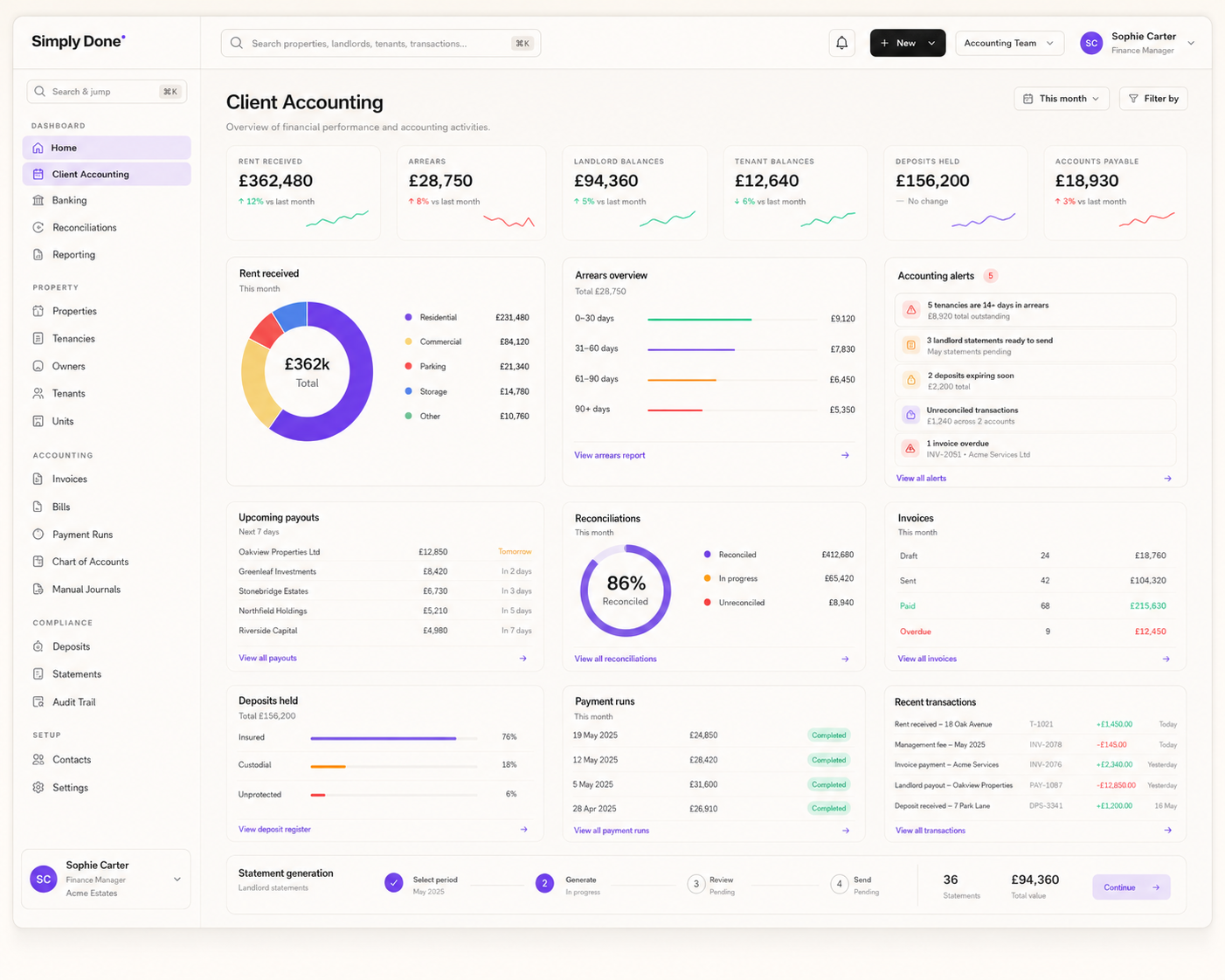Open View arrears report link
This screenshot has height=980, width=1225.
610,455
